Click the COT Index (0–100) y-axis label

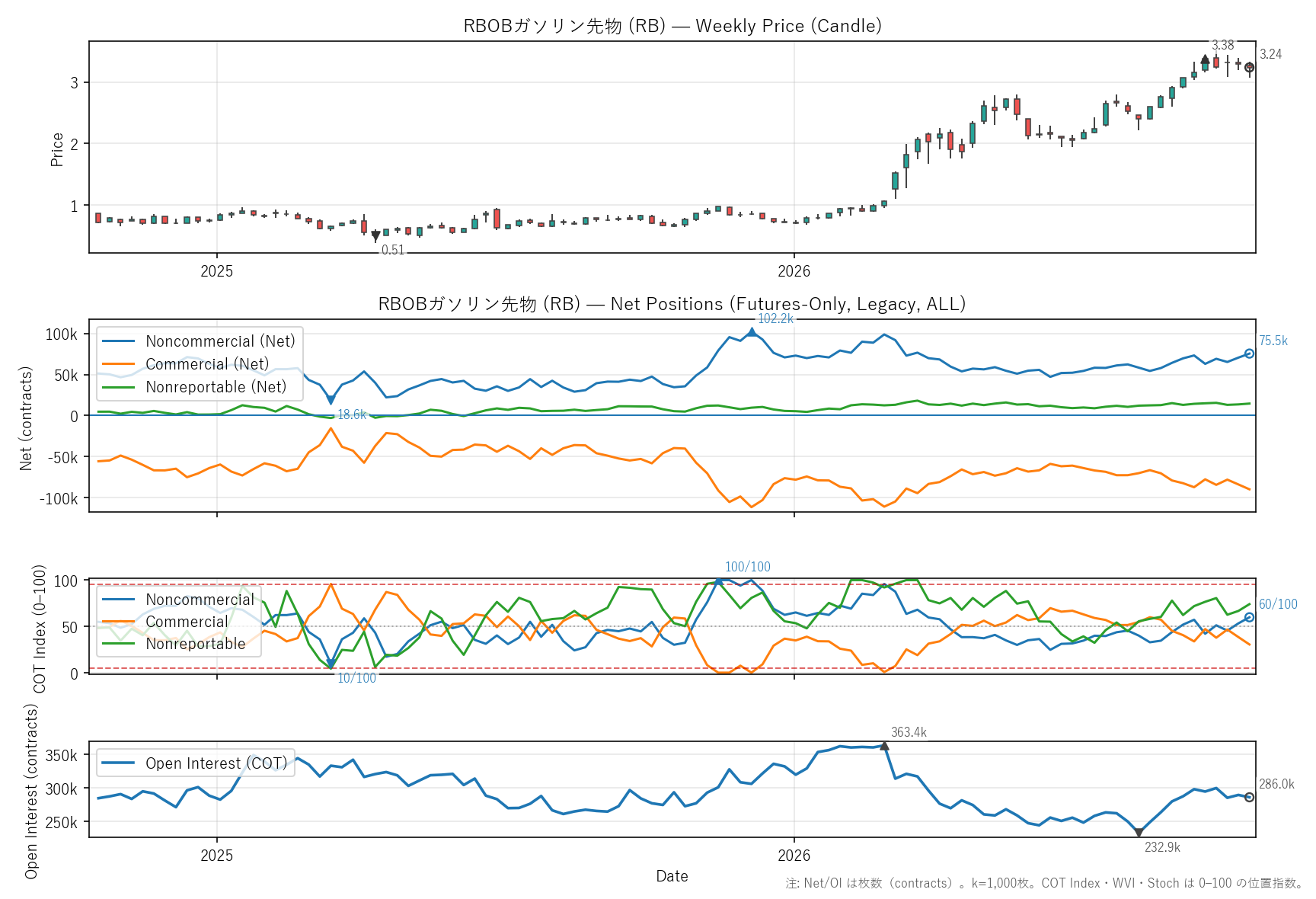pos(40,629)
